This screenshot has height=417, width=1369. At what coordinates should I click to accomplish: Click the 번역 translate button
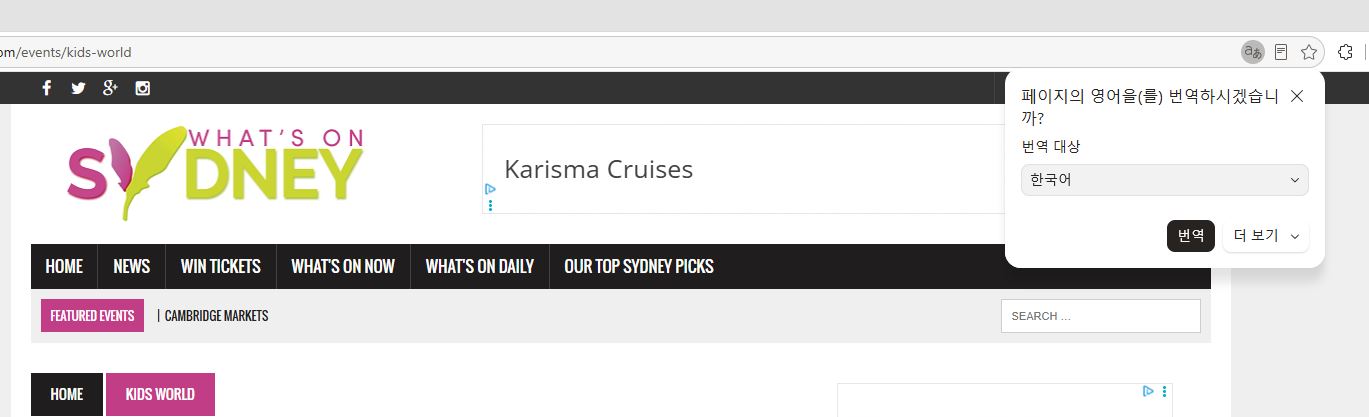coord(1191,236)
